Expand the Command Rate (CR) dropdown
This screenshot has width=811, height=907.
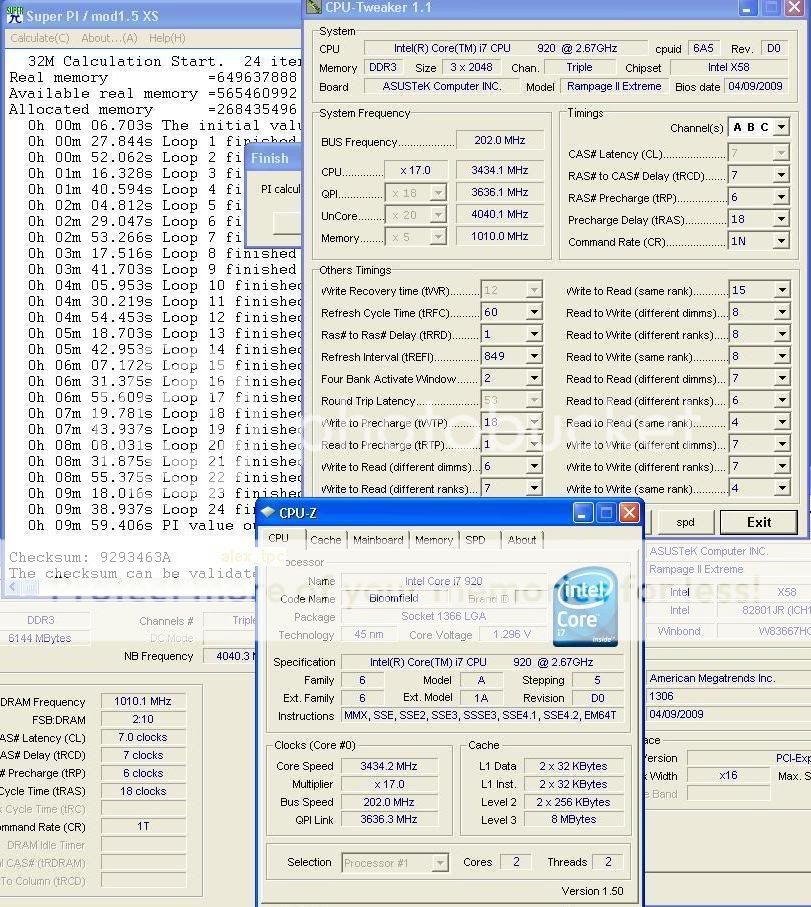tap(781, 241)
